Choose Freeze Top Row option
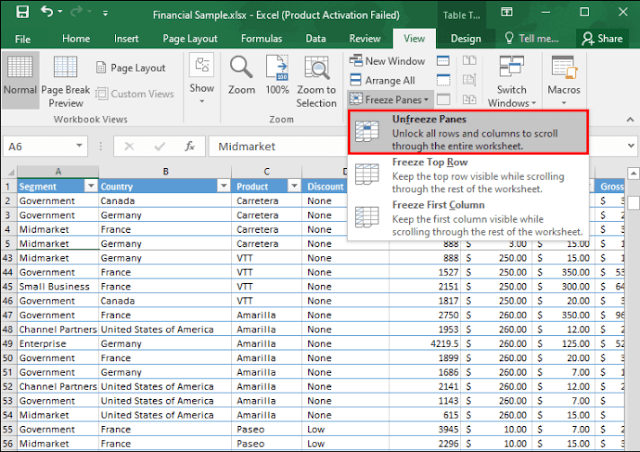This screenshot has width=640, height=452. click(x=468, y=175)
